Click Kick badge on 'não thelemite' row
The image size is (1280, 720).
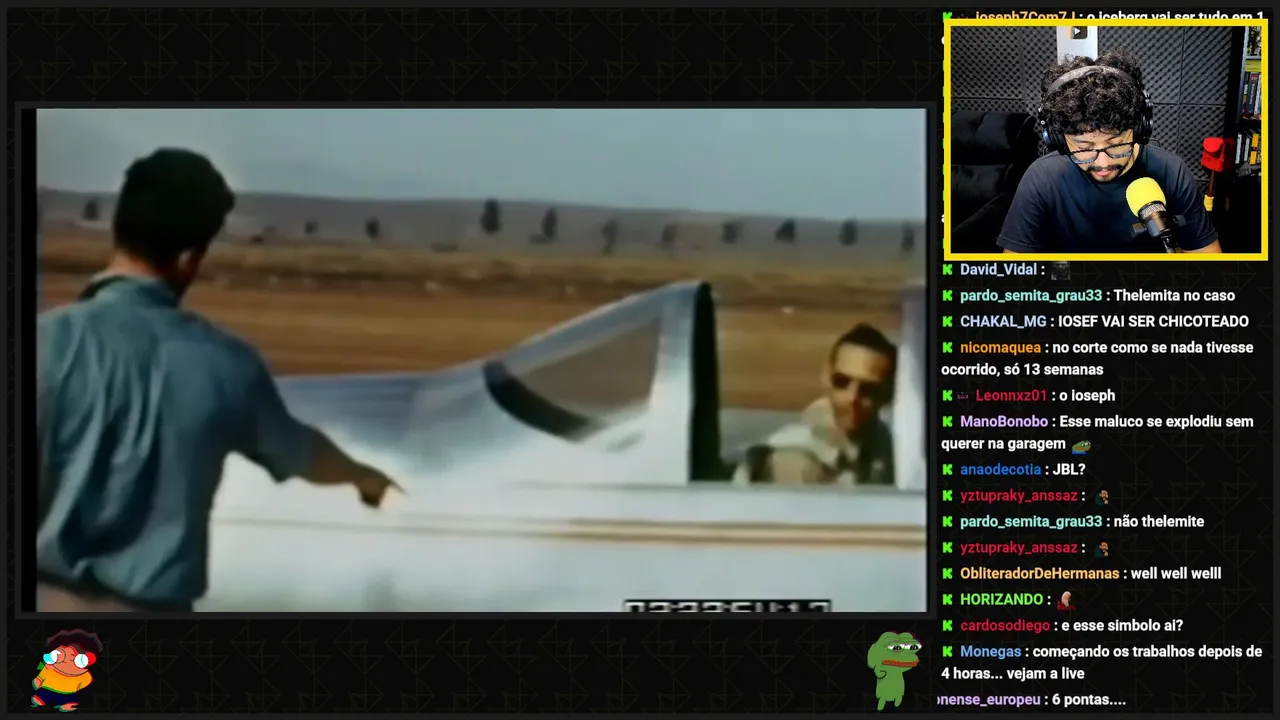947,521
